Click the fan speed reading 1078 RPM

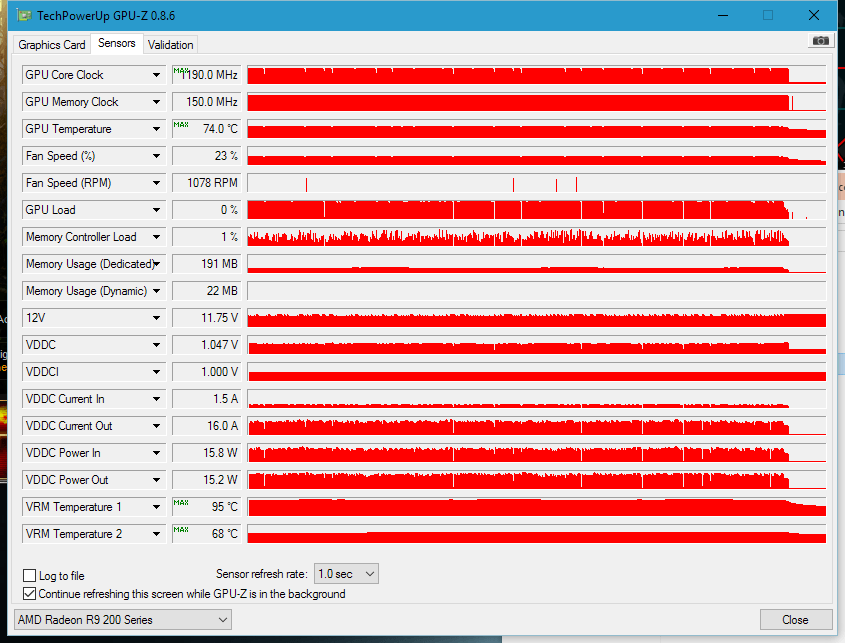[x=206, y=183]
